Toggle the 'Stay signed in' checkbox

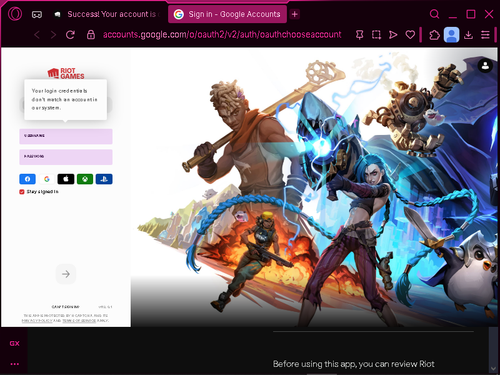click(x=22, y=192)
